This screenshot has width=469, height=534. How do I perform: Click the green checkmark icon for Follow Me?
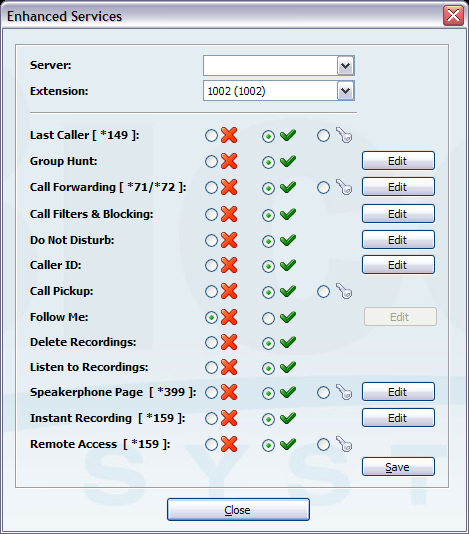288,317
